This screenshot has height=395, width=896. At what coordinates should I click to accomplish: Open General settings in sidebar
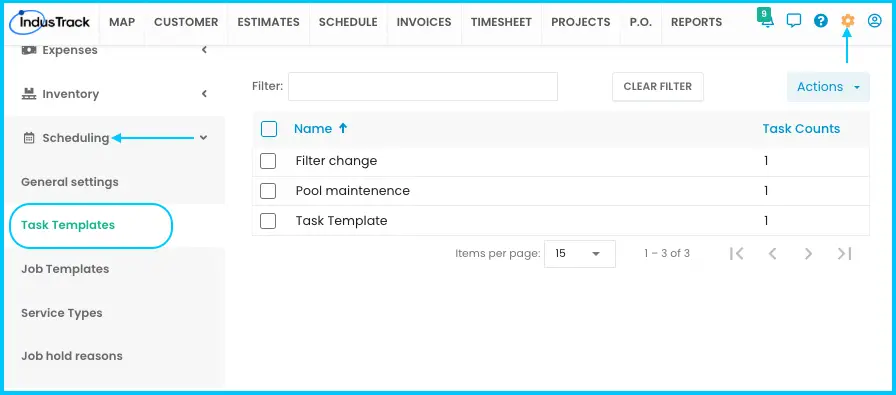[x=70, y=182]
